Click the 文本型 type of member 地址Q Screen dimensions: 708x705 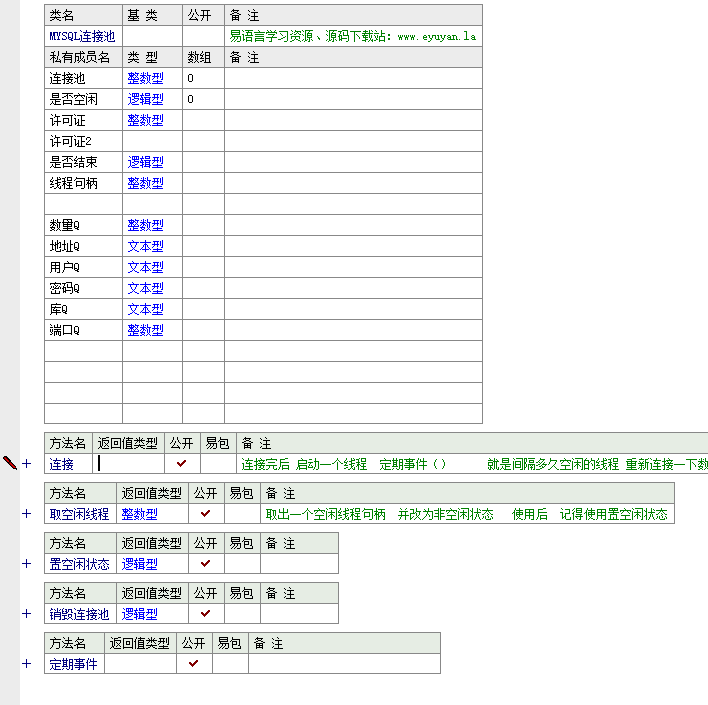pos(145,246)
